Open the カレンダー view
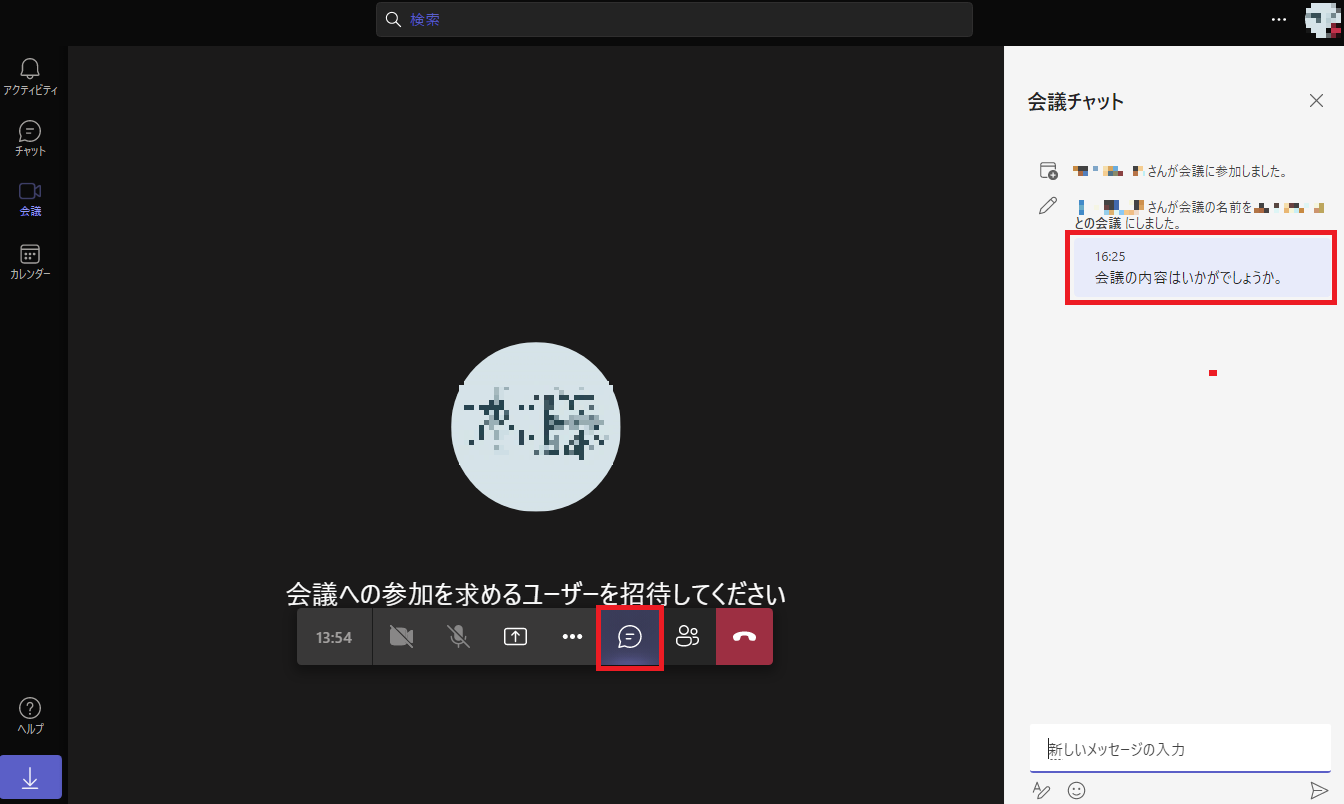1344x804 pixels. tap(29, 259)
